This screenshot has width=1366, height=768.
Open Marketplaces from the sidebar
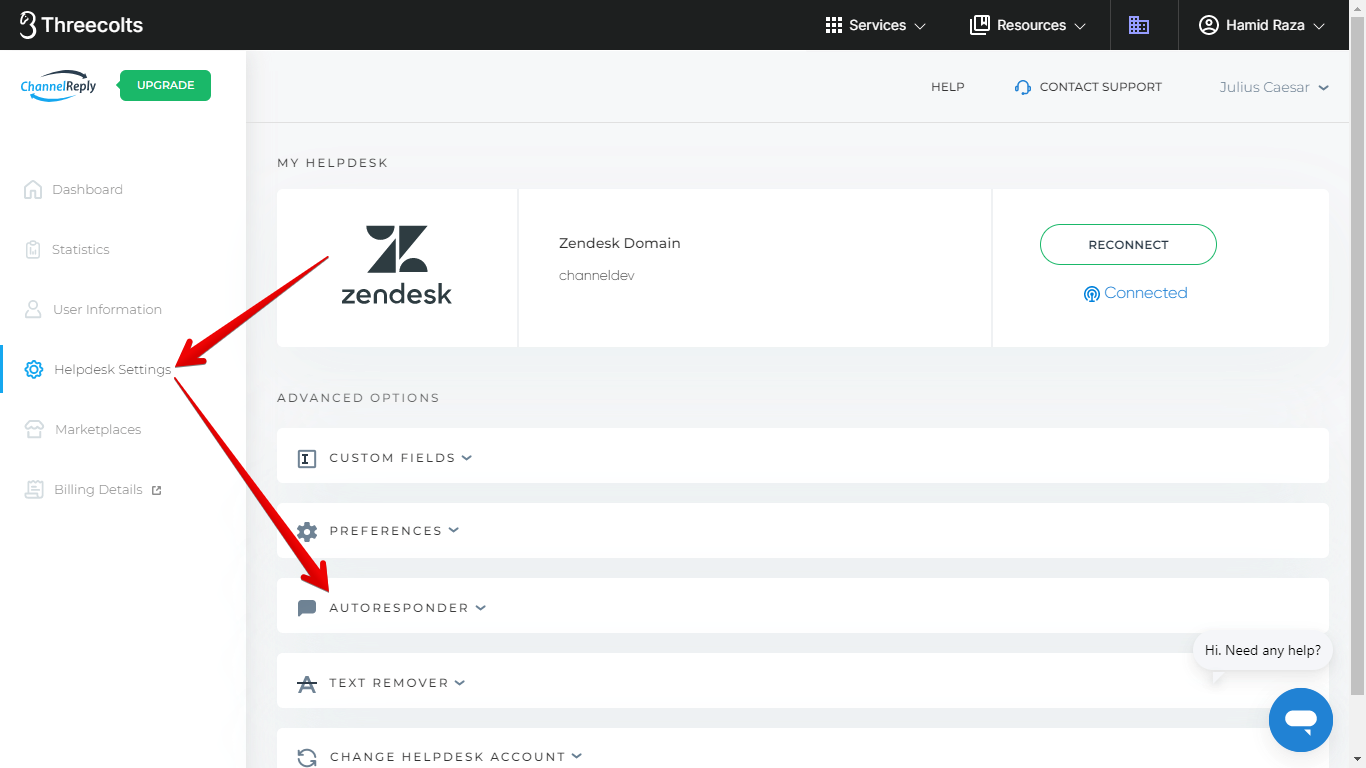[x=98, y=429]
